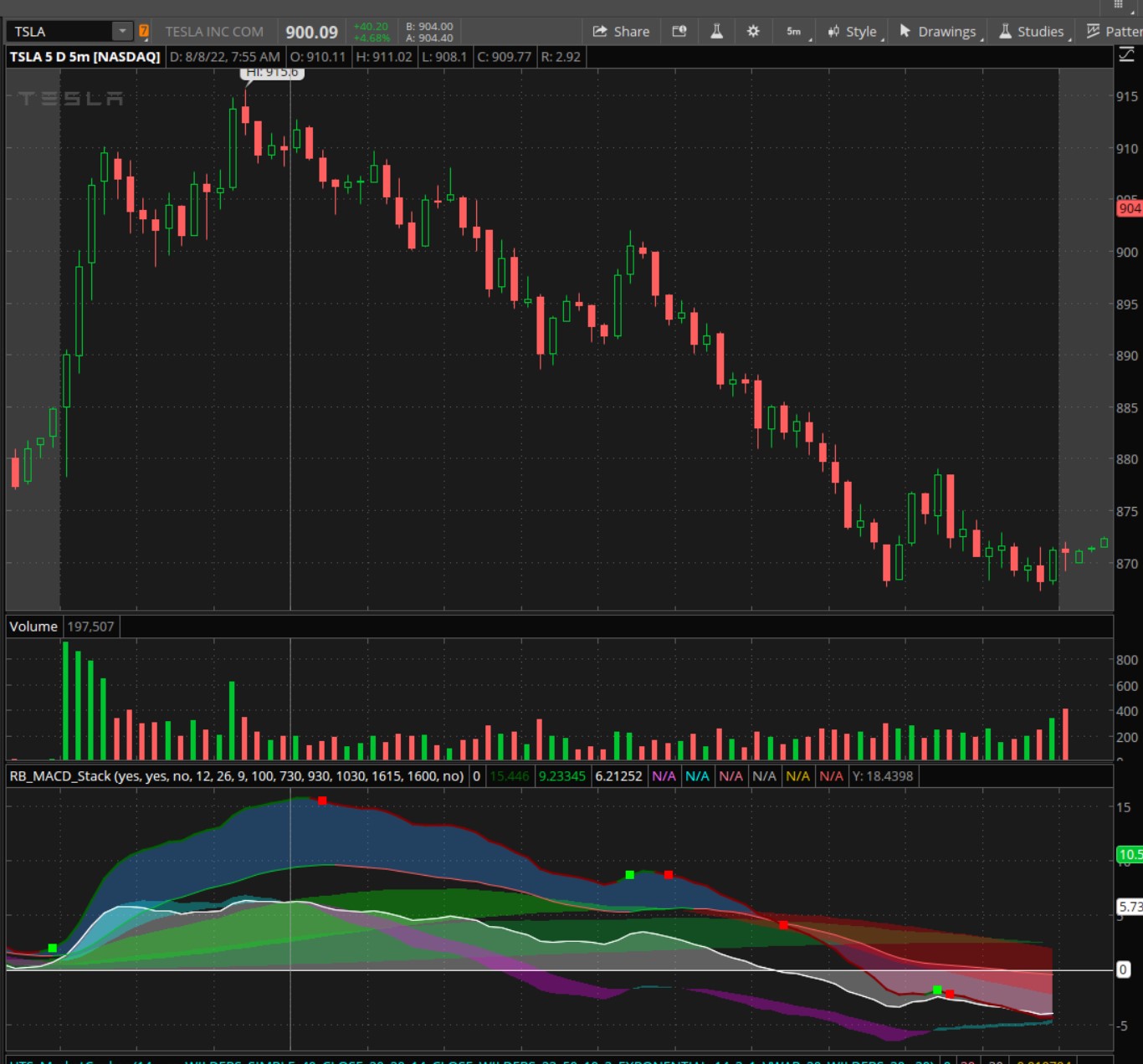The width and height of the screenshot is (1143, 1064).
Task: Click the chart mode icon above price axis
Action: pos(1126,55)
